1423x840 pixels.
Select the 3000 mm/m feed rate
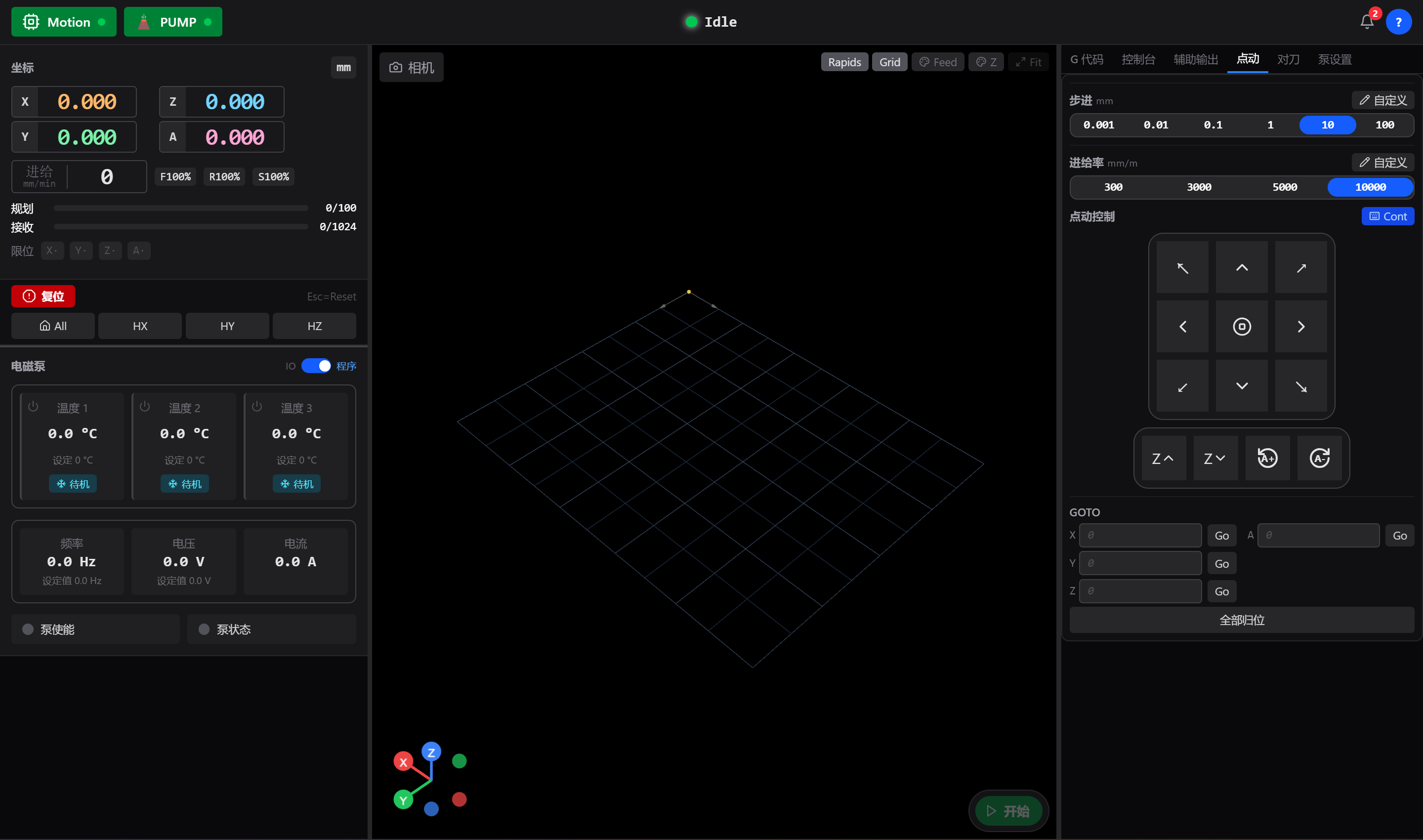click(x=1199, y=187)
